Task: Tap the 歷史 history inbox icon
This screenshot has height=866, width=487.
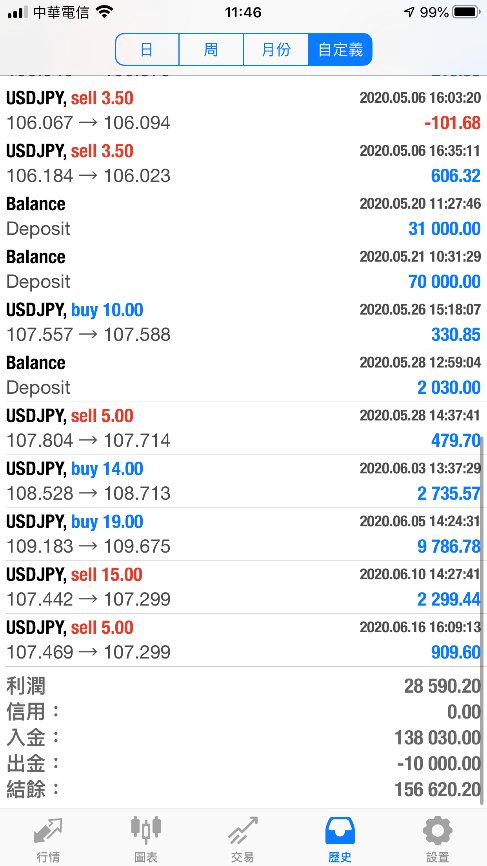Action: pos(340,831)
